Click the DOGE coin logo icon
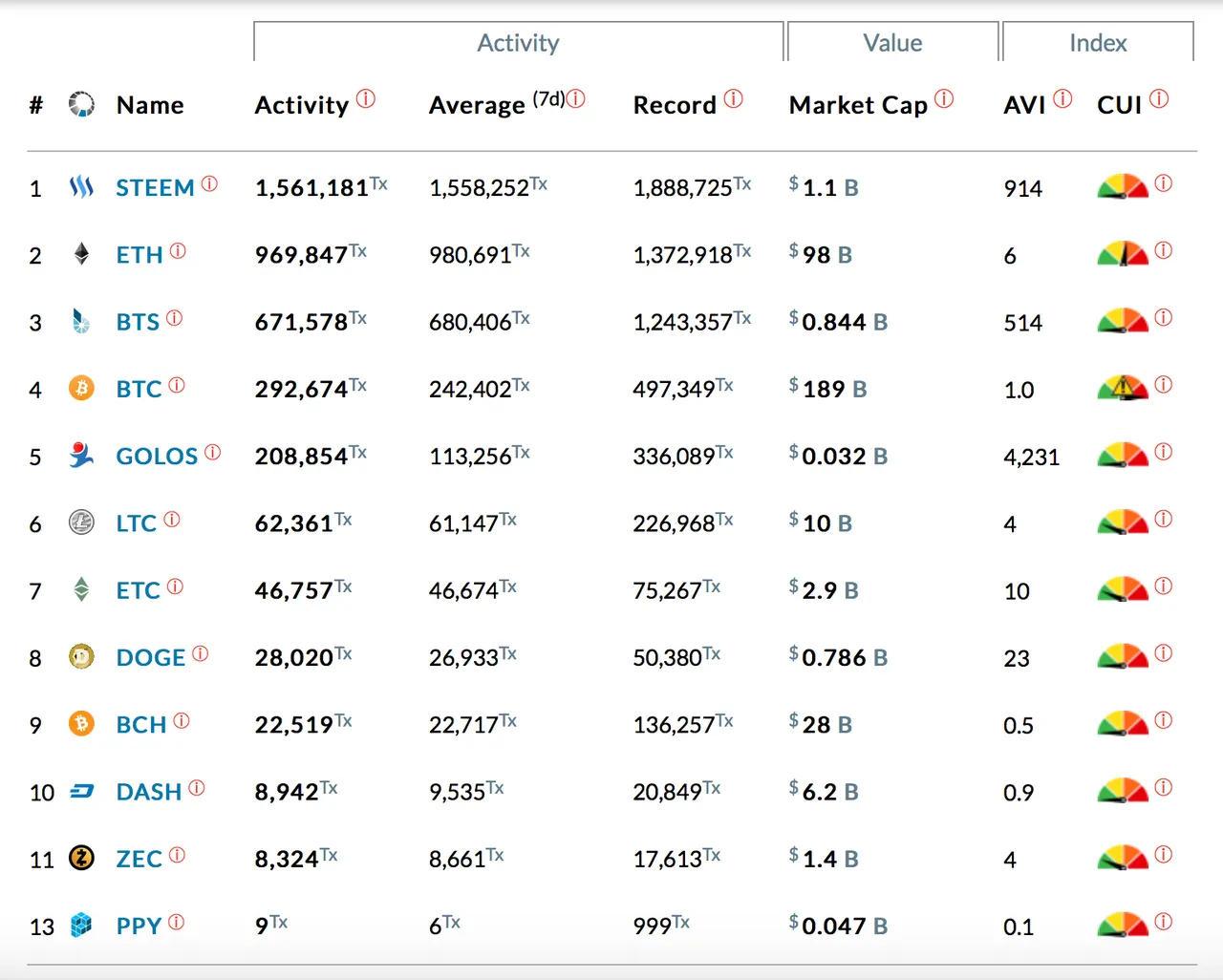Viewport: 1223px width, 980px height. click(81, 656)
